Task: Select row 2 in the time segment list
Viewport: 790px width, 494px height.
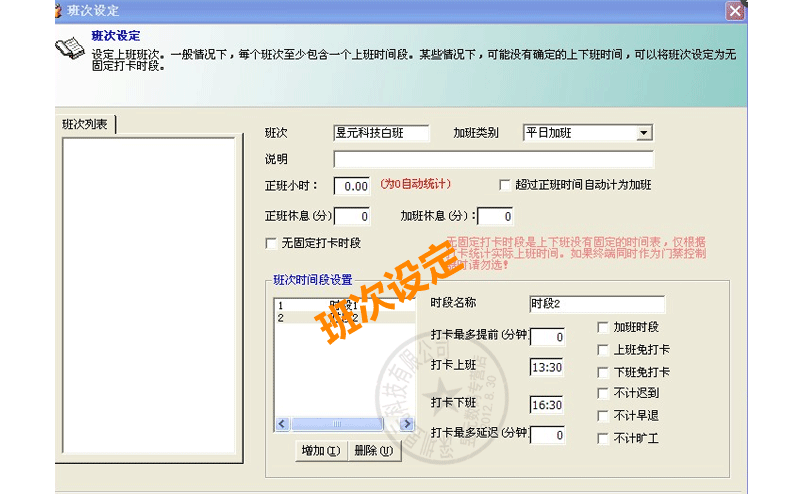Action: tap(345, 318)
